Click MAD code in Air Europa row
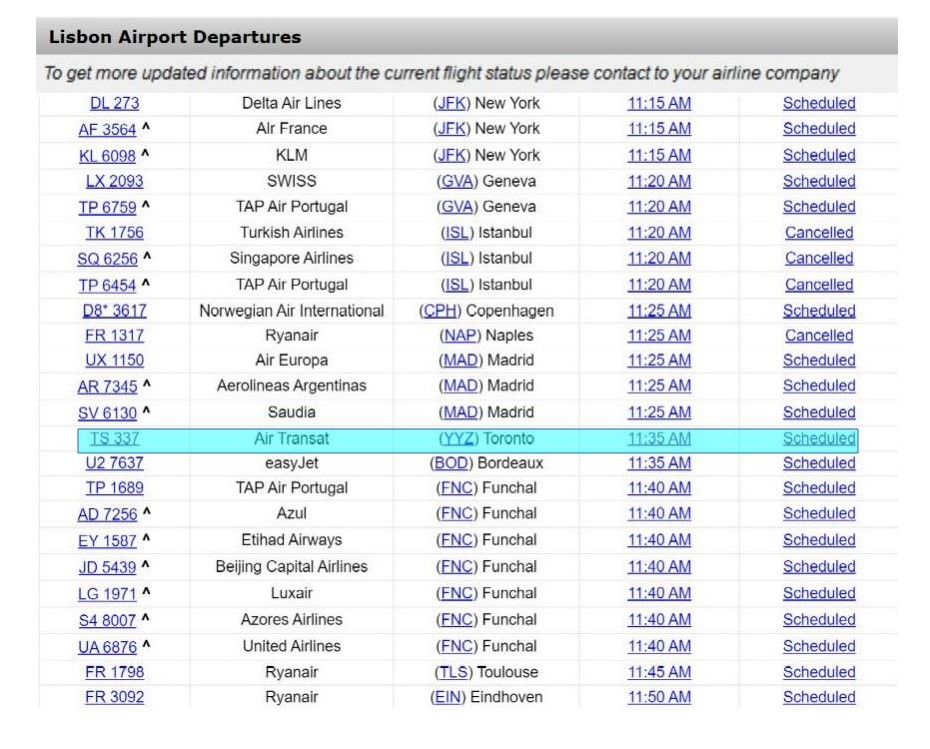The image size is (930, 749). 461,361
